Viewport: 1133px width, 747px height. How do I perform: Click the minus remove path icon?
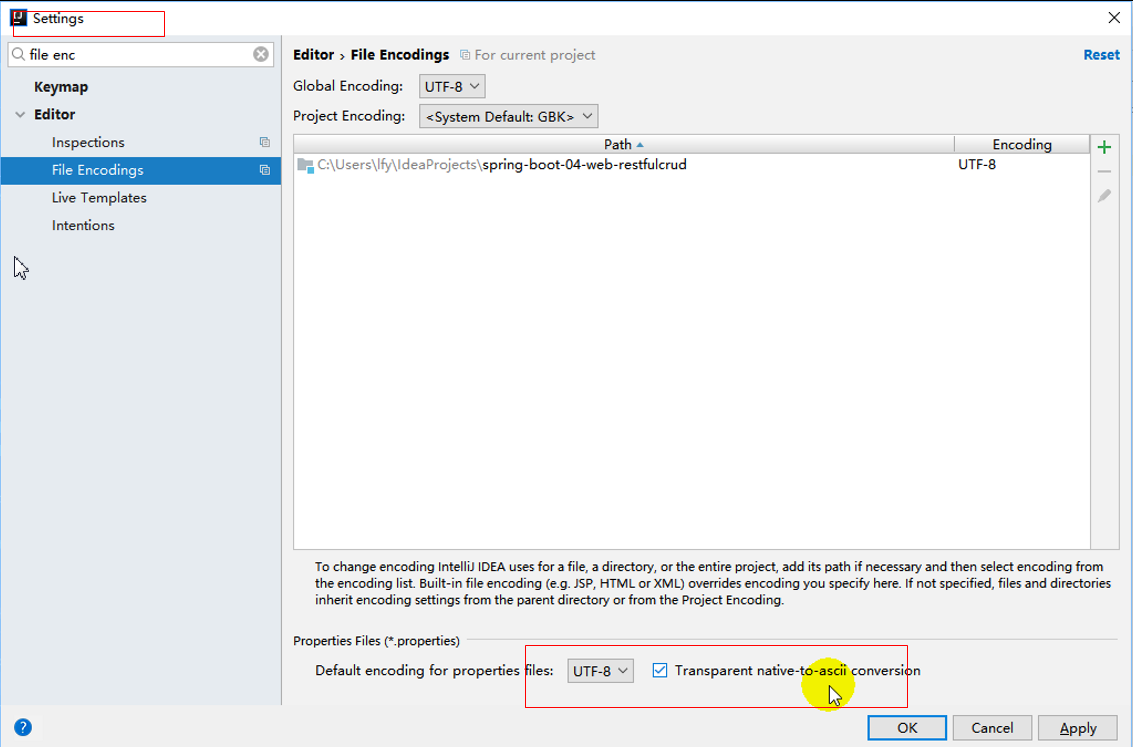pyautogui.click(x=1104, y=172)
